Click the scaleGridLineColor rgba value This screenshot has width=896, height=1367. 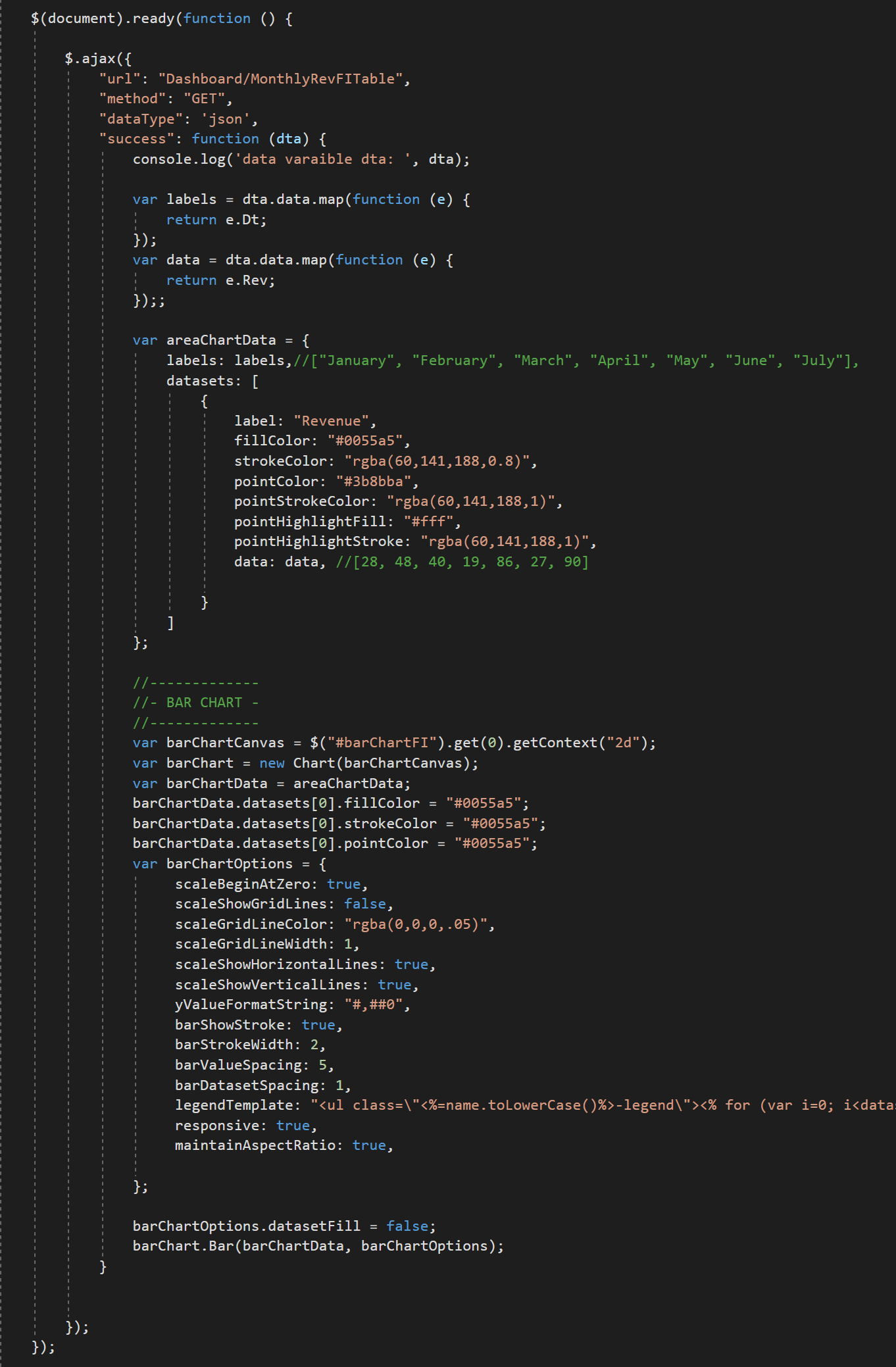click(x=415, y=924)
